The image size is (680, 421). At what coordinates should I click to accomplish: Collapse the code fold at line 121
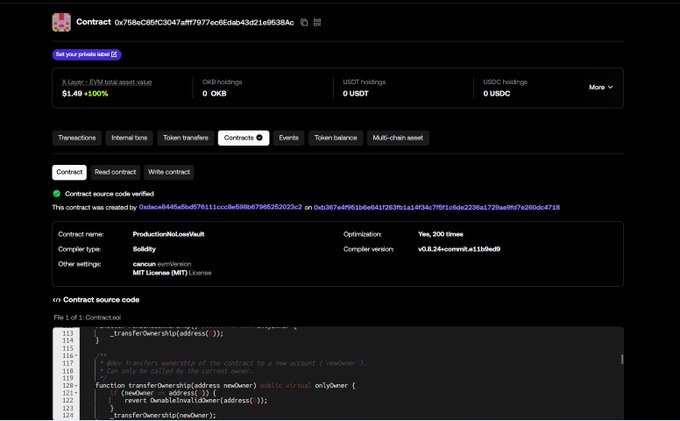pyautogui.click(x=76, y=393)
